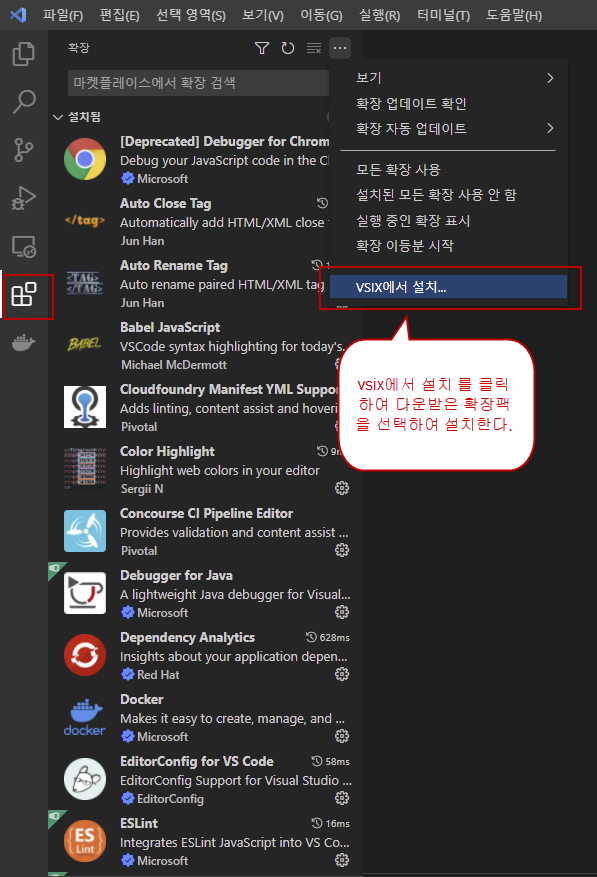Open the Extensions view icon
This screenshot has height=877, width=597.
point(23,294)
